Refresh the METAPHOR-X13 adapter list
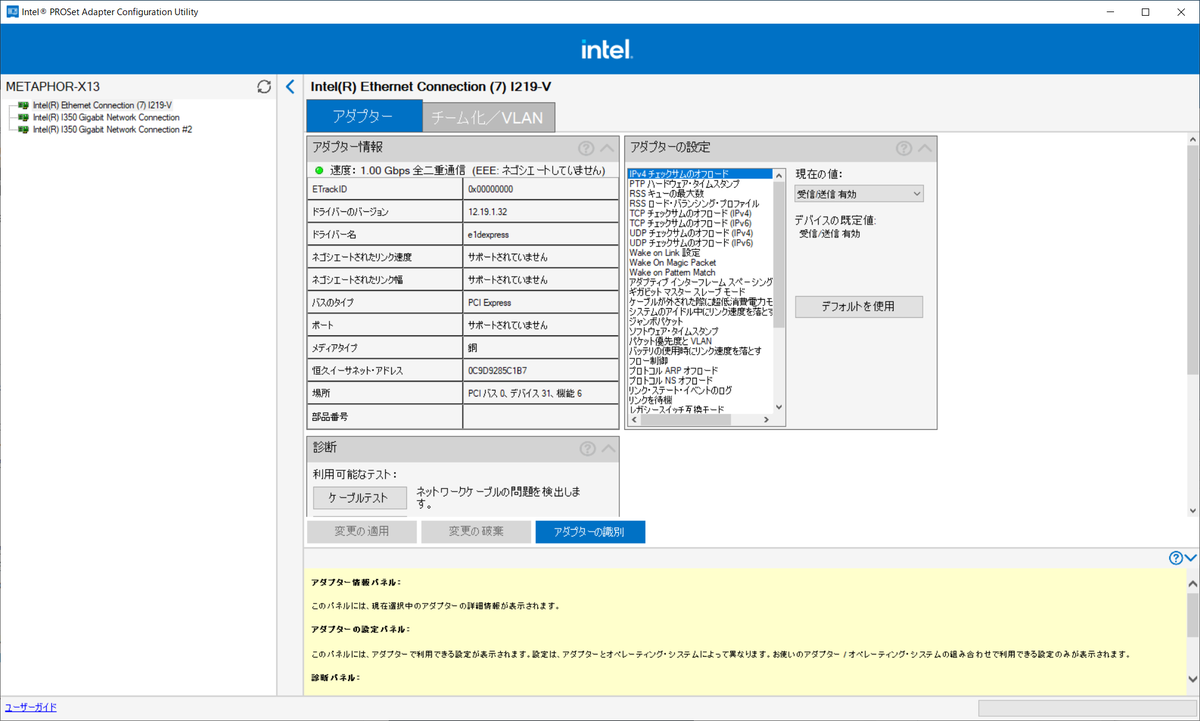 pos(264,87)
